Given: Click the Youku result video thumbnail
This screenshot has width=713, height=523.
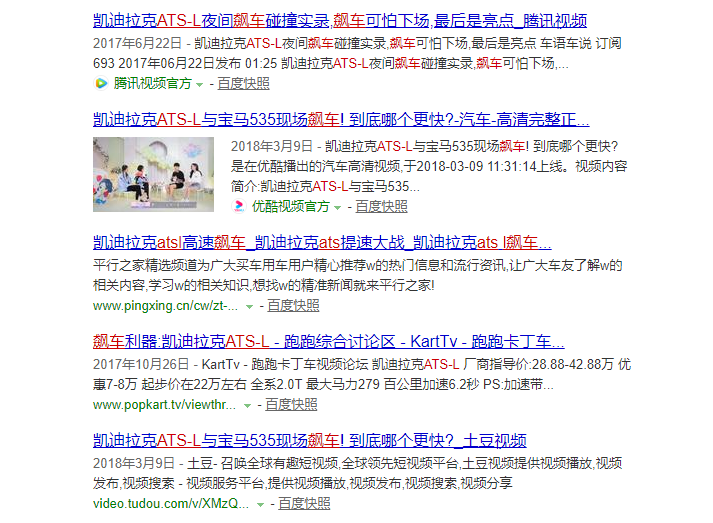Looking at the screenshot, I should [x=153, y=175].
